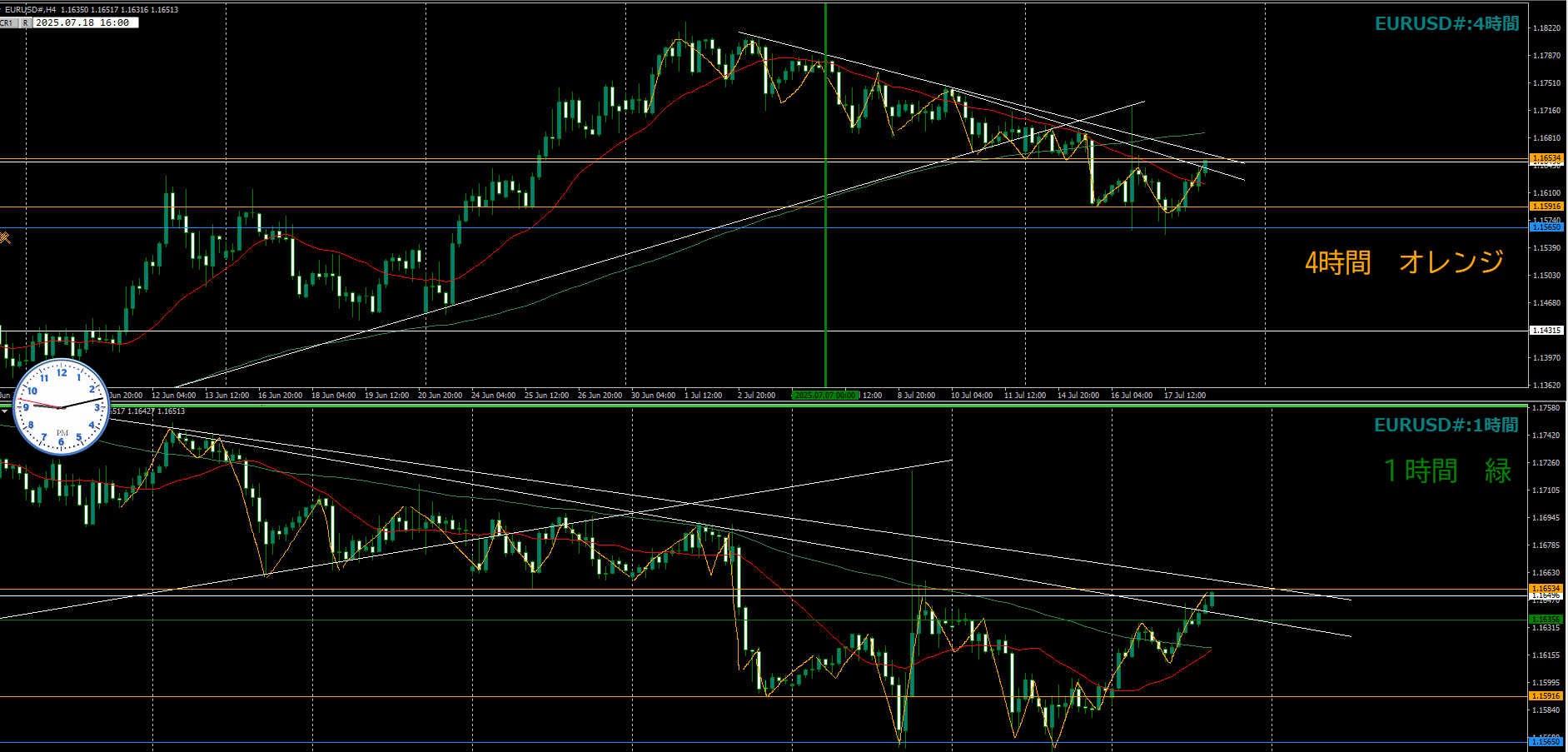The image size is (1568, 752).
Task: Click the analog clock widget
Action: click(x=62, y=406)
